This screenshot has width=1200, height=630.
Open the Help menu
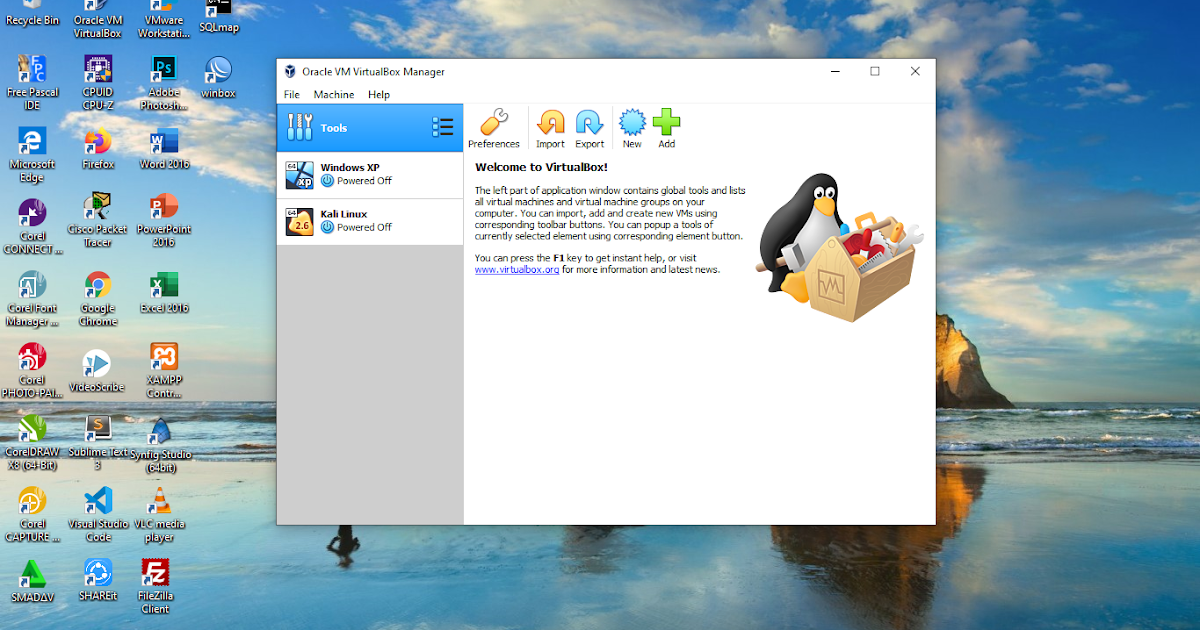point(378,94)
